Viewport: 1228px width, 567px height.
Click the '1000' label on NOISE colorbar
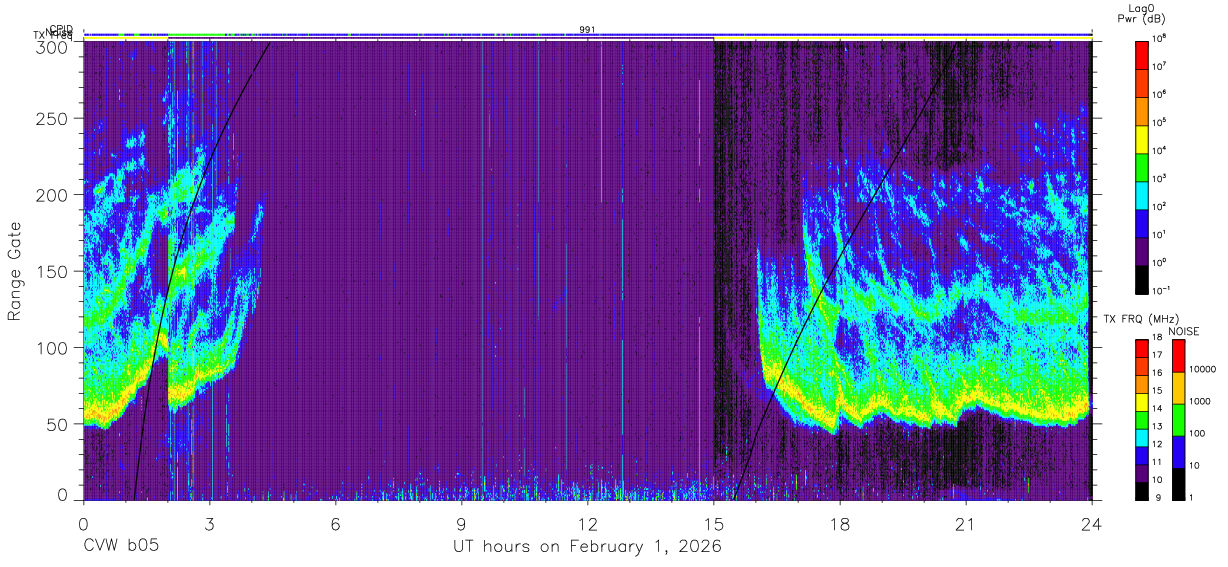[1201, 401]
